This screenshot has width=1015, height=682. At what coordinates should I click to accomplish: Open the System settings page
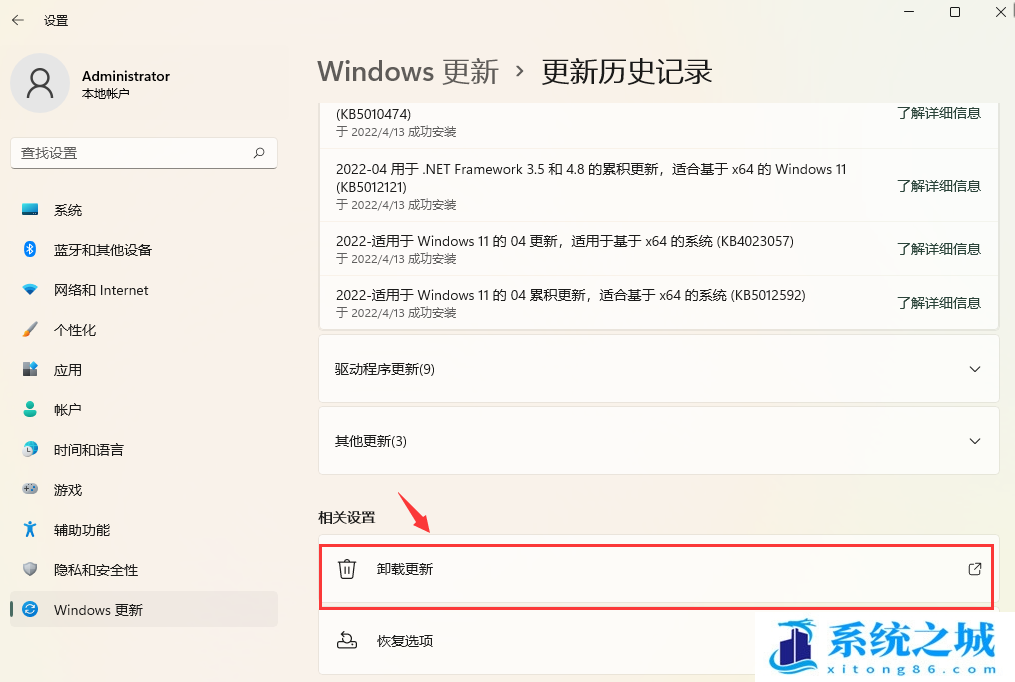click(x=68, y=210)
